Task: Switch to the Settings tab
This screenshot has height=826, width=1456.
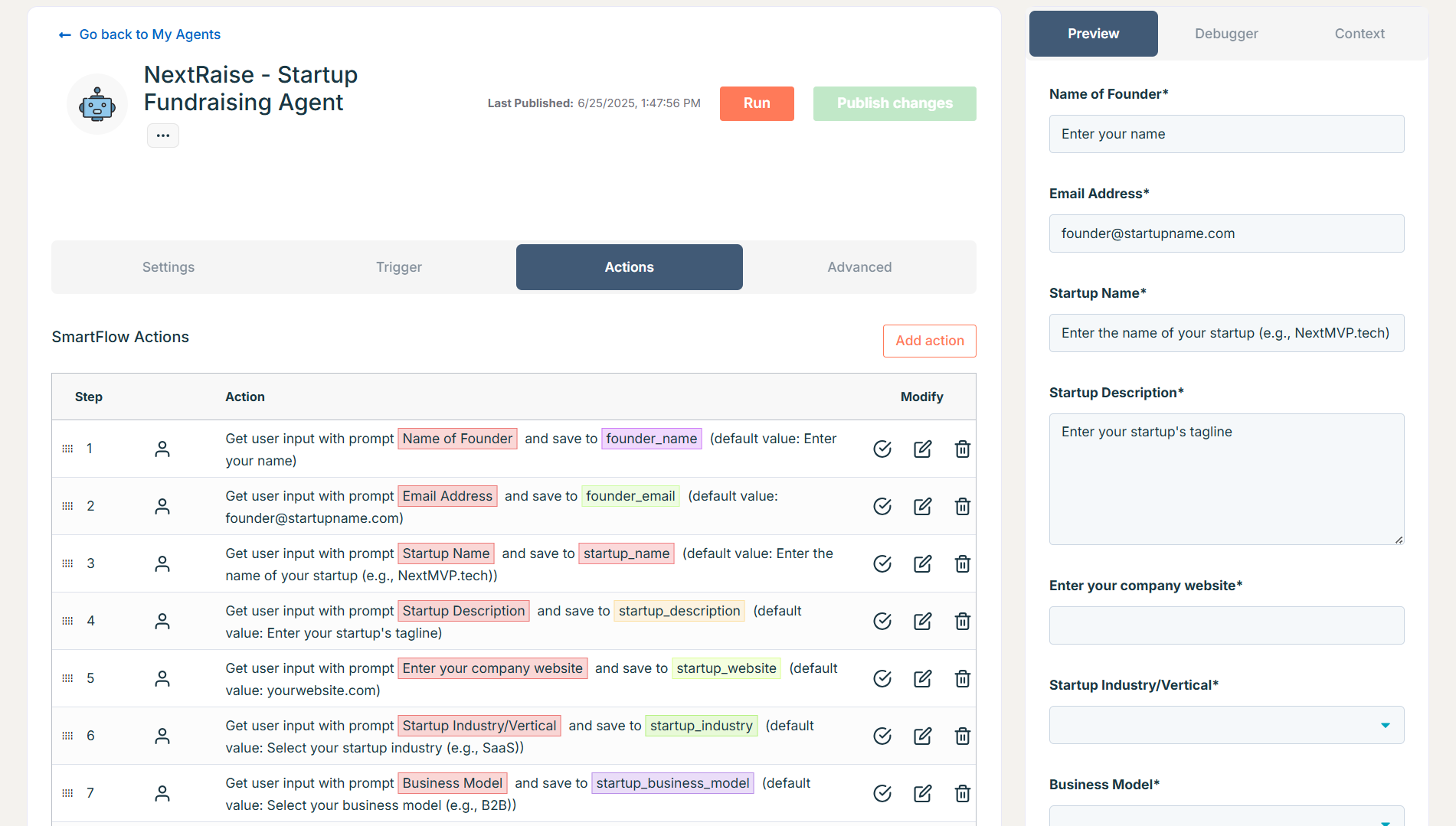Action: [169, 267]
